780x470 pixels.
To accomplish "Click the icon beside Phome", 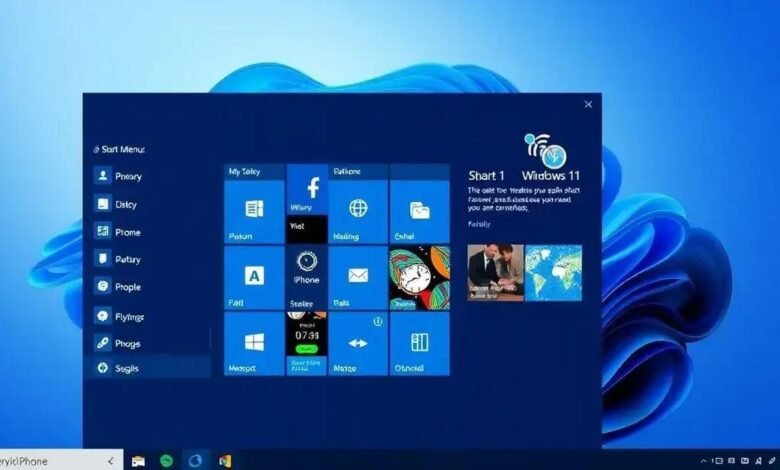I will click(103, 231).
